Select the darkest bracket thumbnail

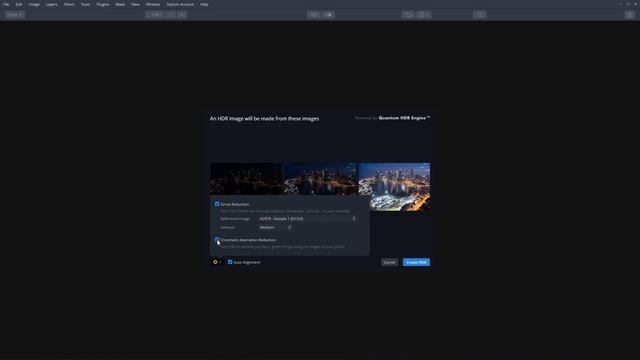(x=246, y=179)
